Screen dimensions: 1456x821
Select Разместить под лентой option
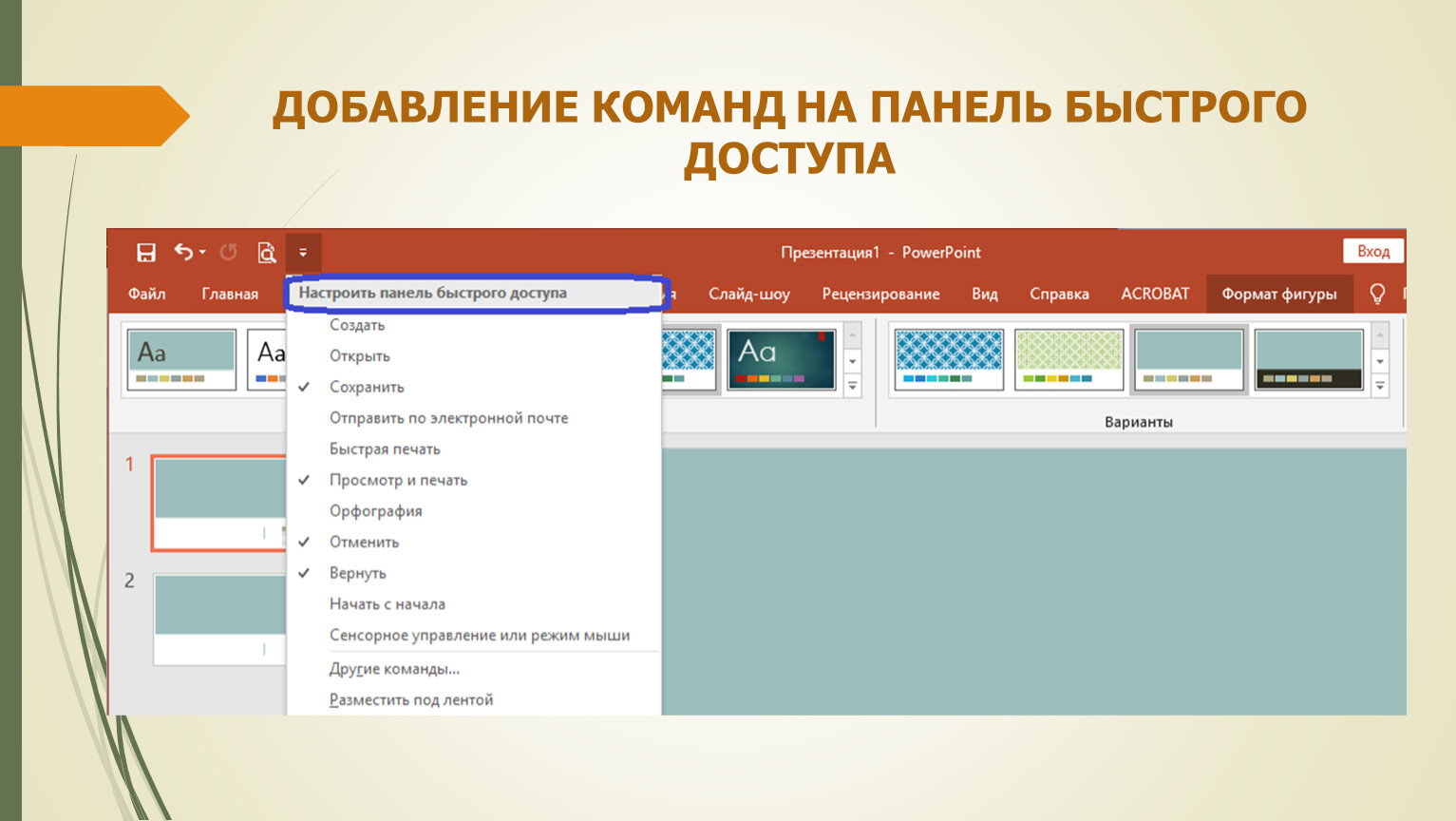pos(410,700)
